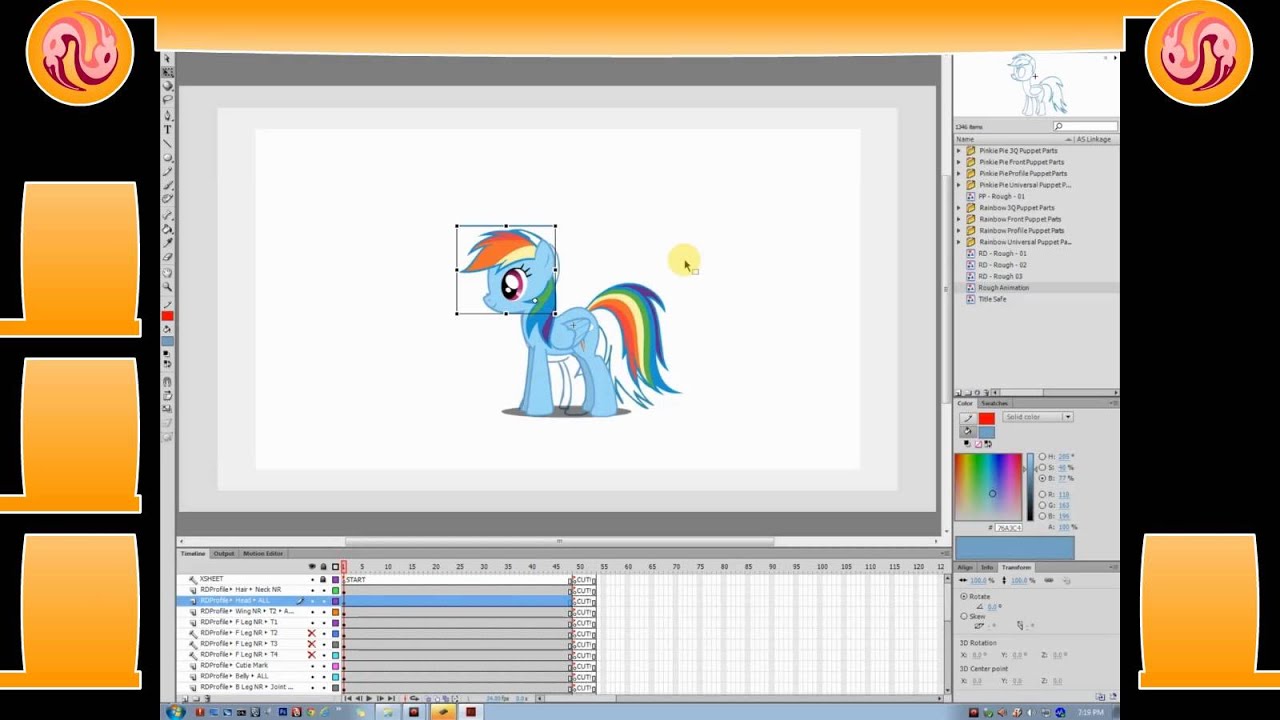Select RDProfile Belly ALL layer
The height and width of the screenshot is (720, 1280).
coord(234,676)
